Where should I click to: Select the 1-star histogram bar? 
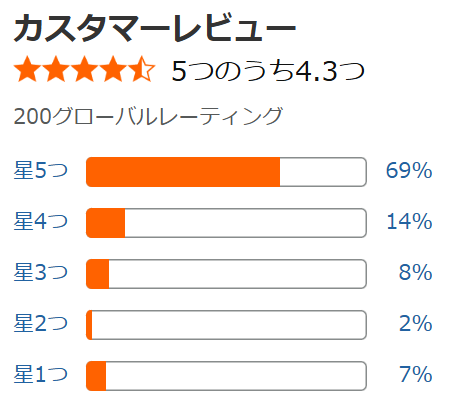click(226, 376)
